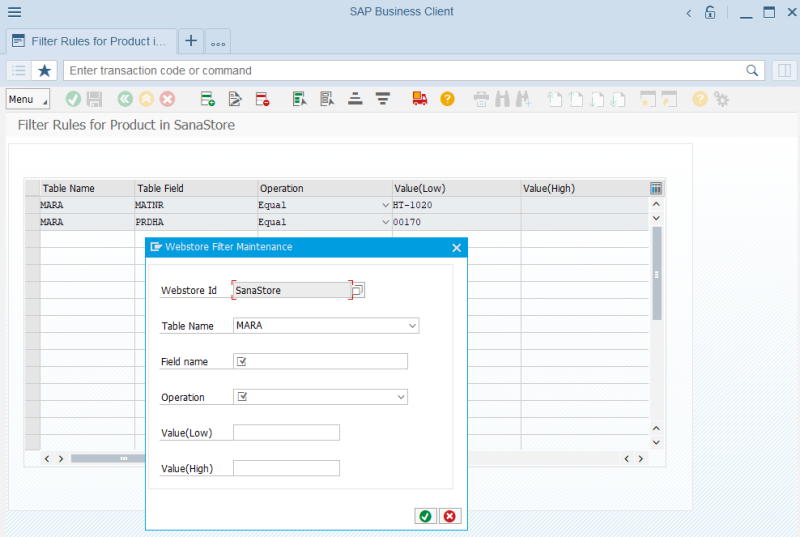The image size is (800, 537).
Task: Open the hamburger menu in title bar
Action: [x=14, y=12]
